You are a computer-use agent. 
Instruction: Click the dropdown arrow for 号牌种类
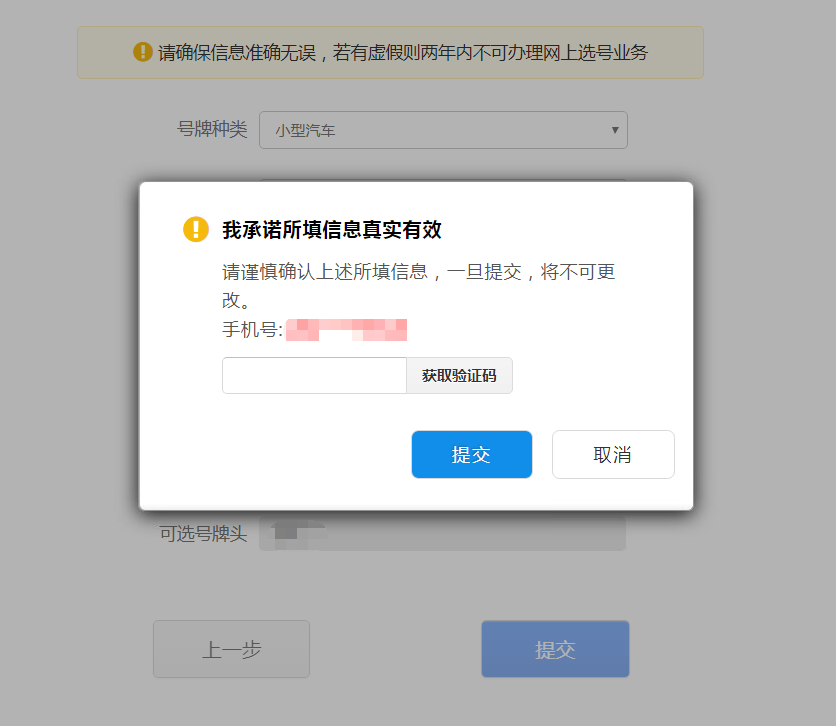pos(614,130)
